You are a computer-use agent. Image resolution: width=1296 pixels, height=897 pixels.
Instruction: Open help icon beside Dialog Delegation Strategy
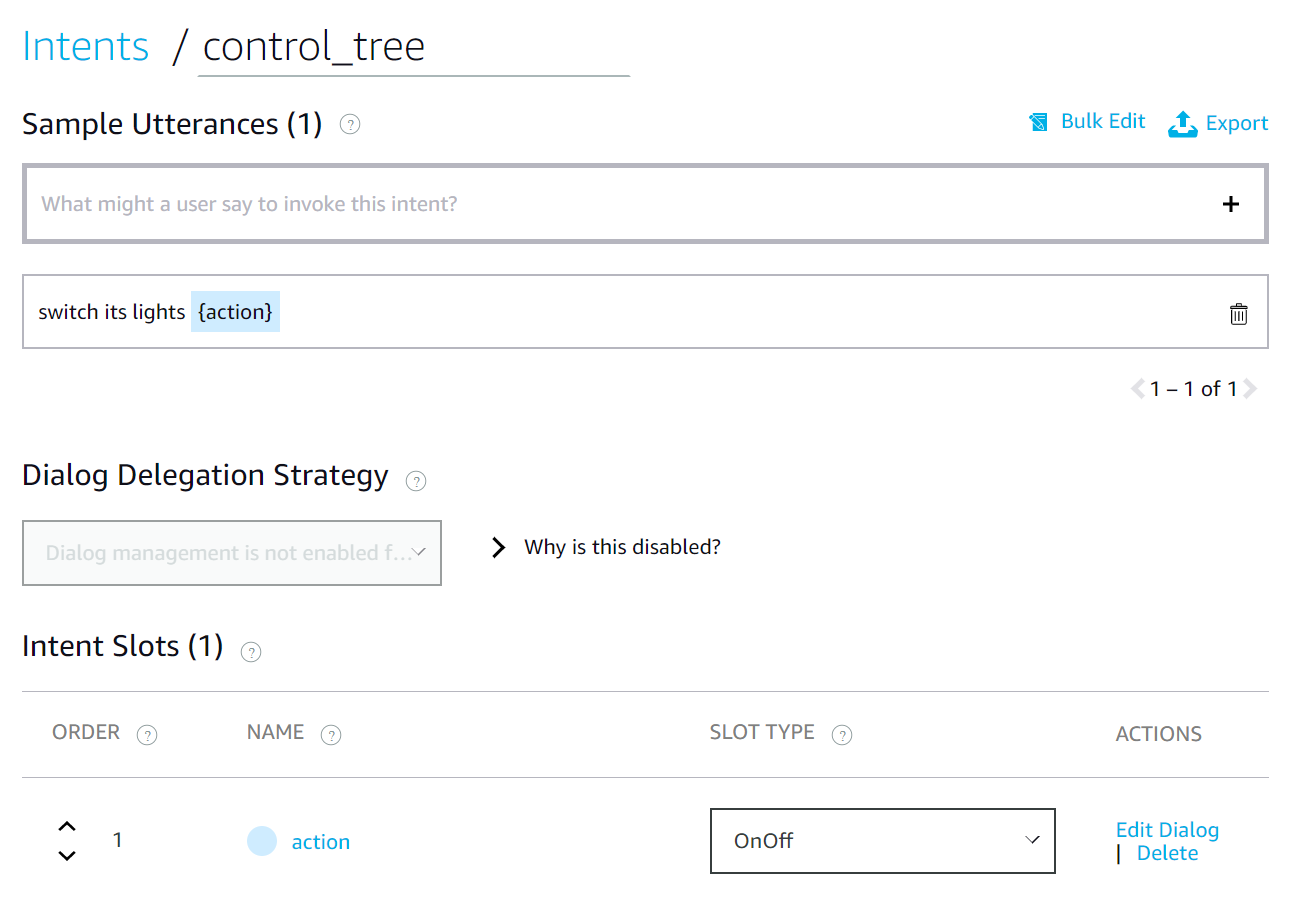click(x=416, y=481)
